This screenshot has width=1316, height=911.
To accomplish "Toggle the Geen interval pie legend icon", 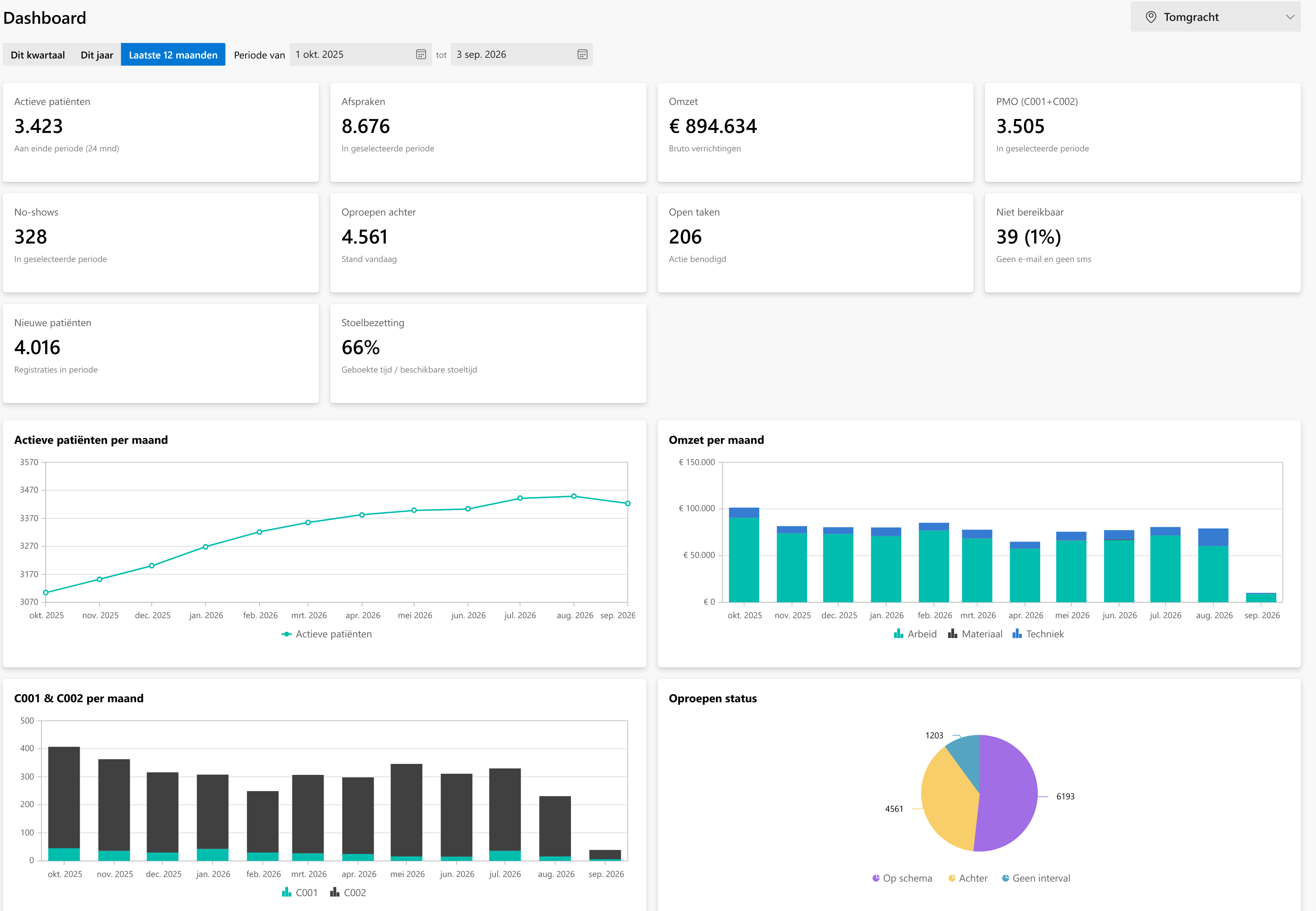I will (x=1006, y=878).
